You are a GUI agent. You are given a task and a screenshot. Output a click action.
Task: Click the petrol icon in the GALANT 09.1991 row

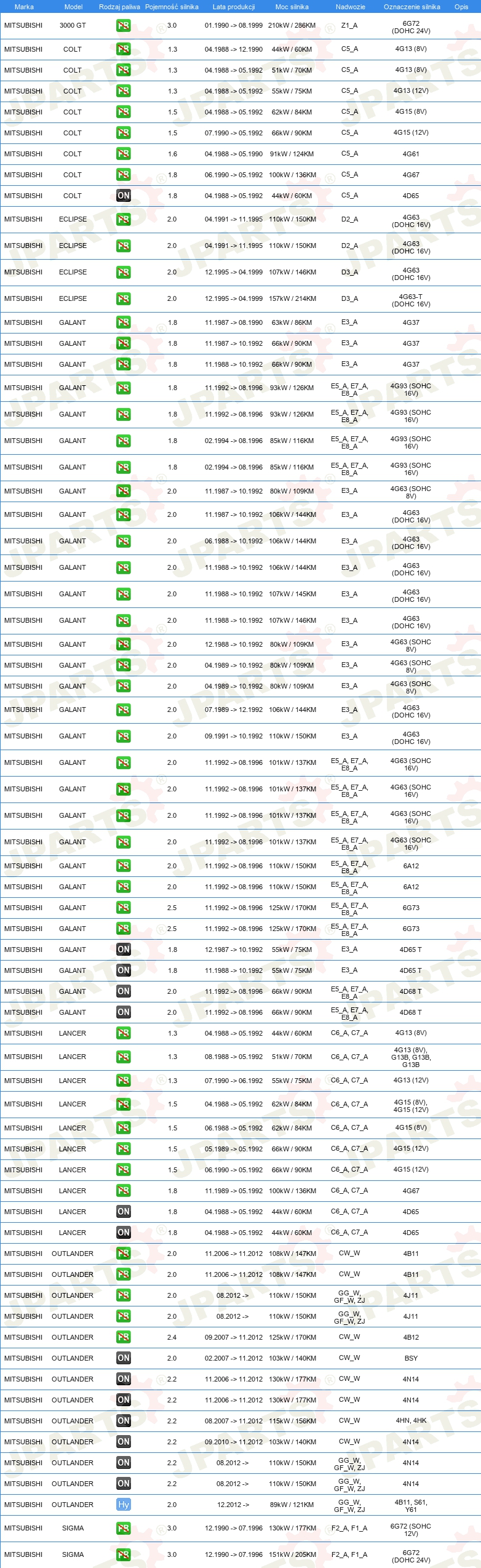(x=123, y=736)
